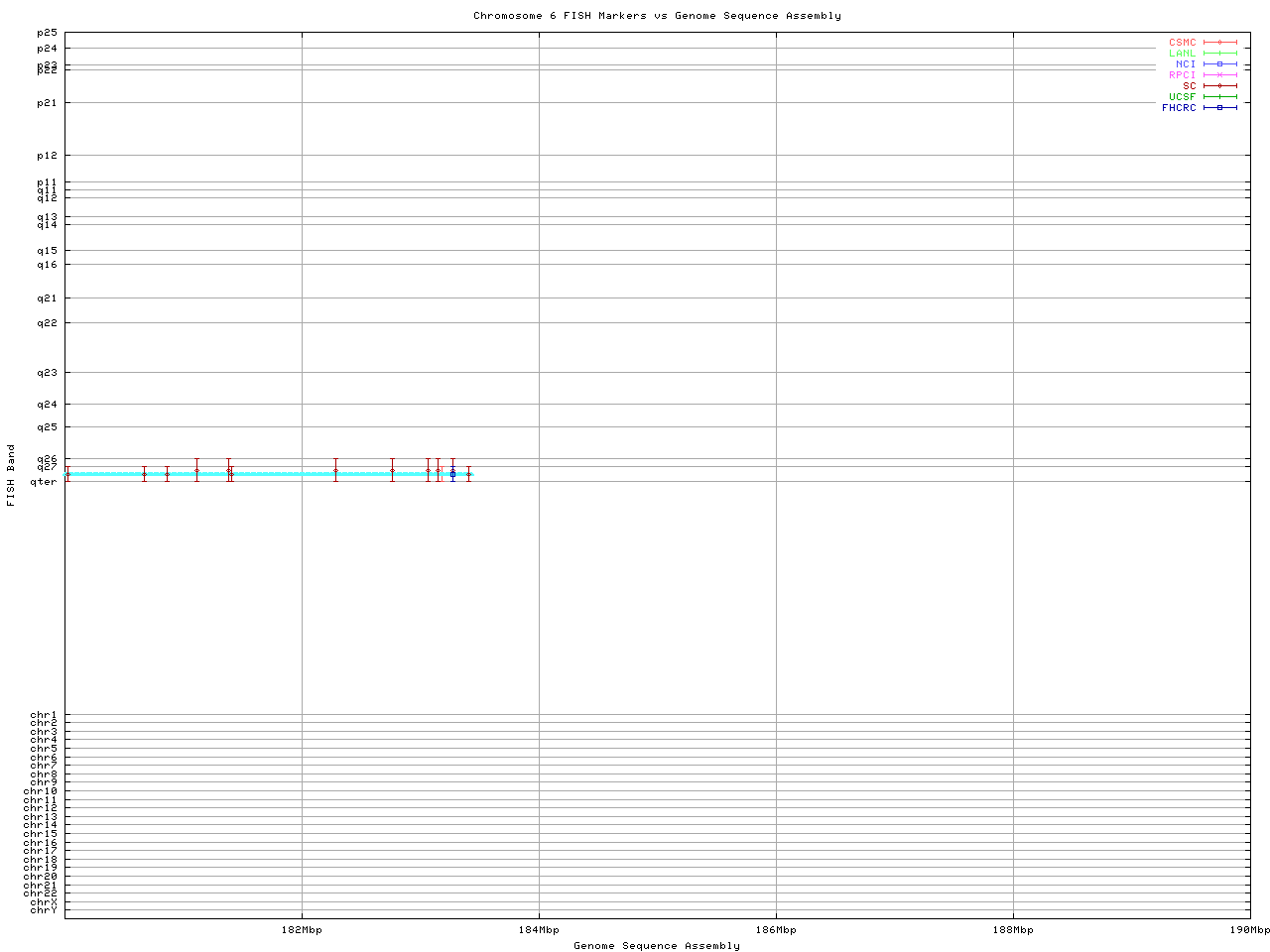Click the 186Mbp x-axis tick label
Image resolution: width=1270 pixels, height=952 pixels.
776,930
